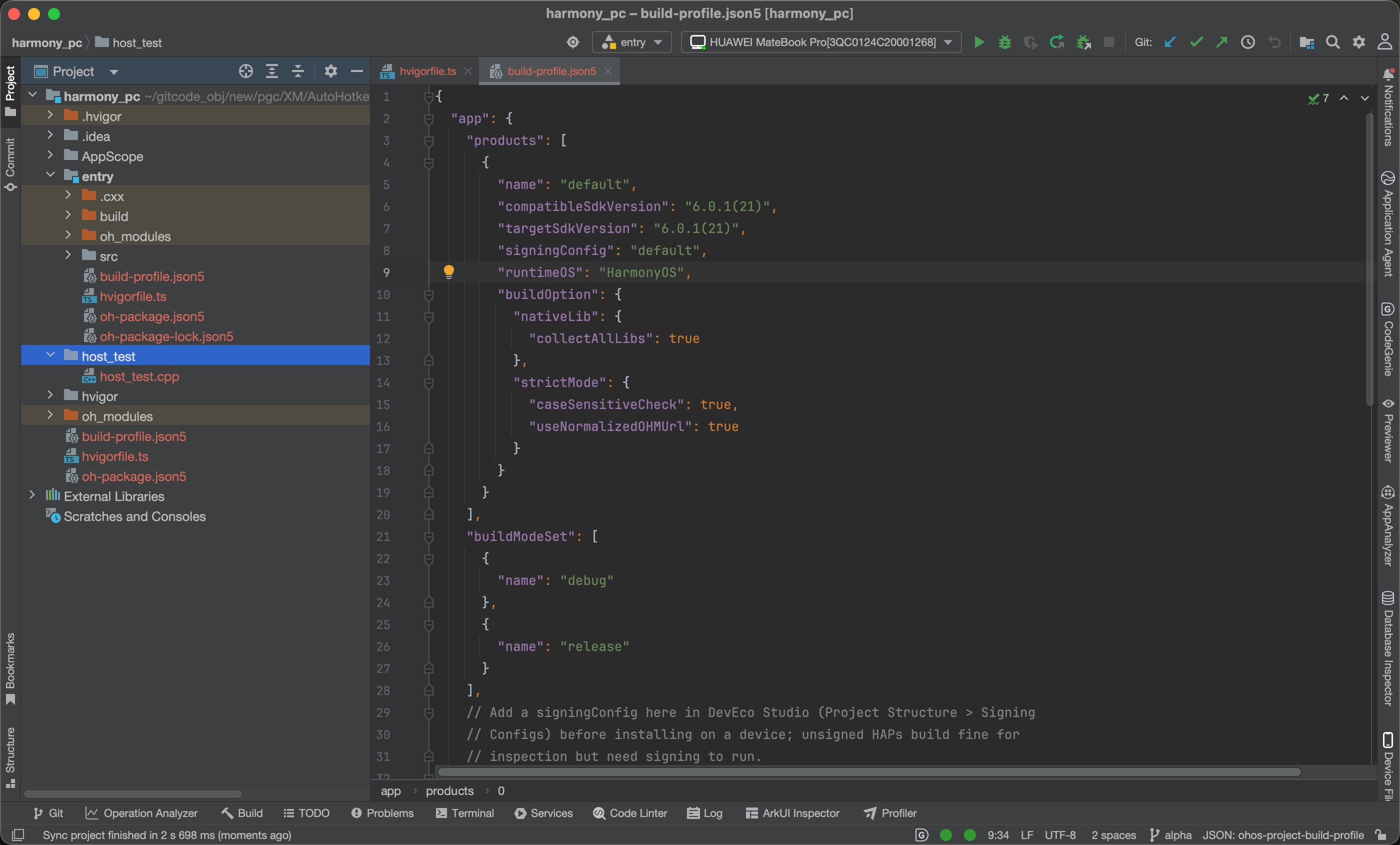
Task: Toggle the Structure sidebar tab
Action: [10, 757]
